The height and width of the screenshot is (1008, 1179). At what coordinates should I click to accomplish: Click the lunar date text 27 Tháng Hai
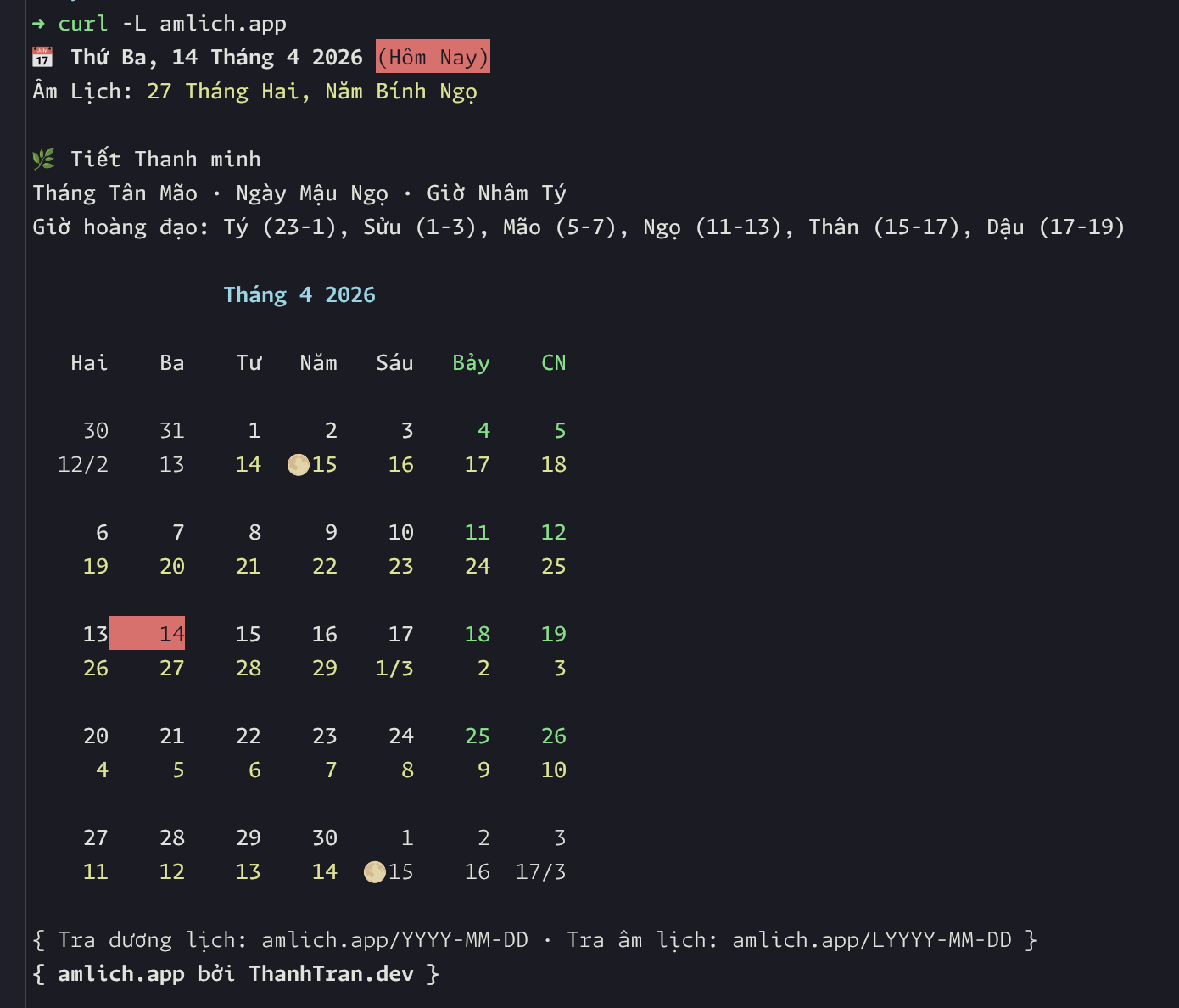[x=223, y=92]
